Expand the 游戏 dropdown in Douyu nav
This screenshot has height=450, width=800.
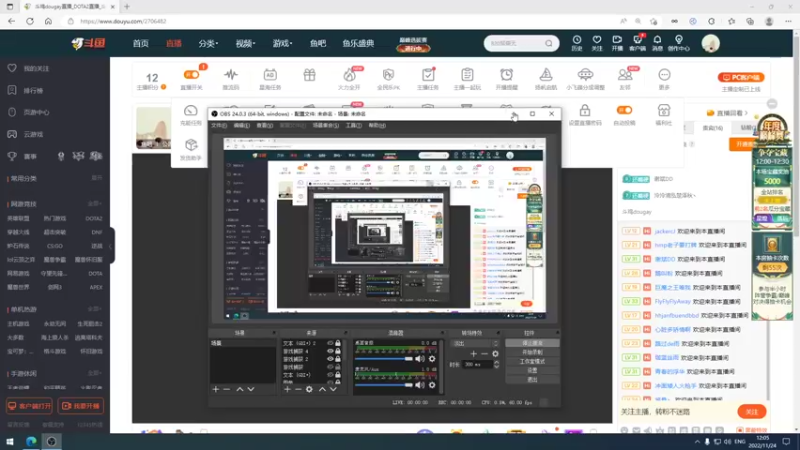[x=282, y=43]
